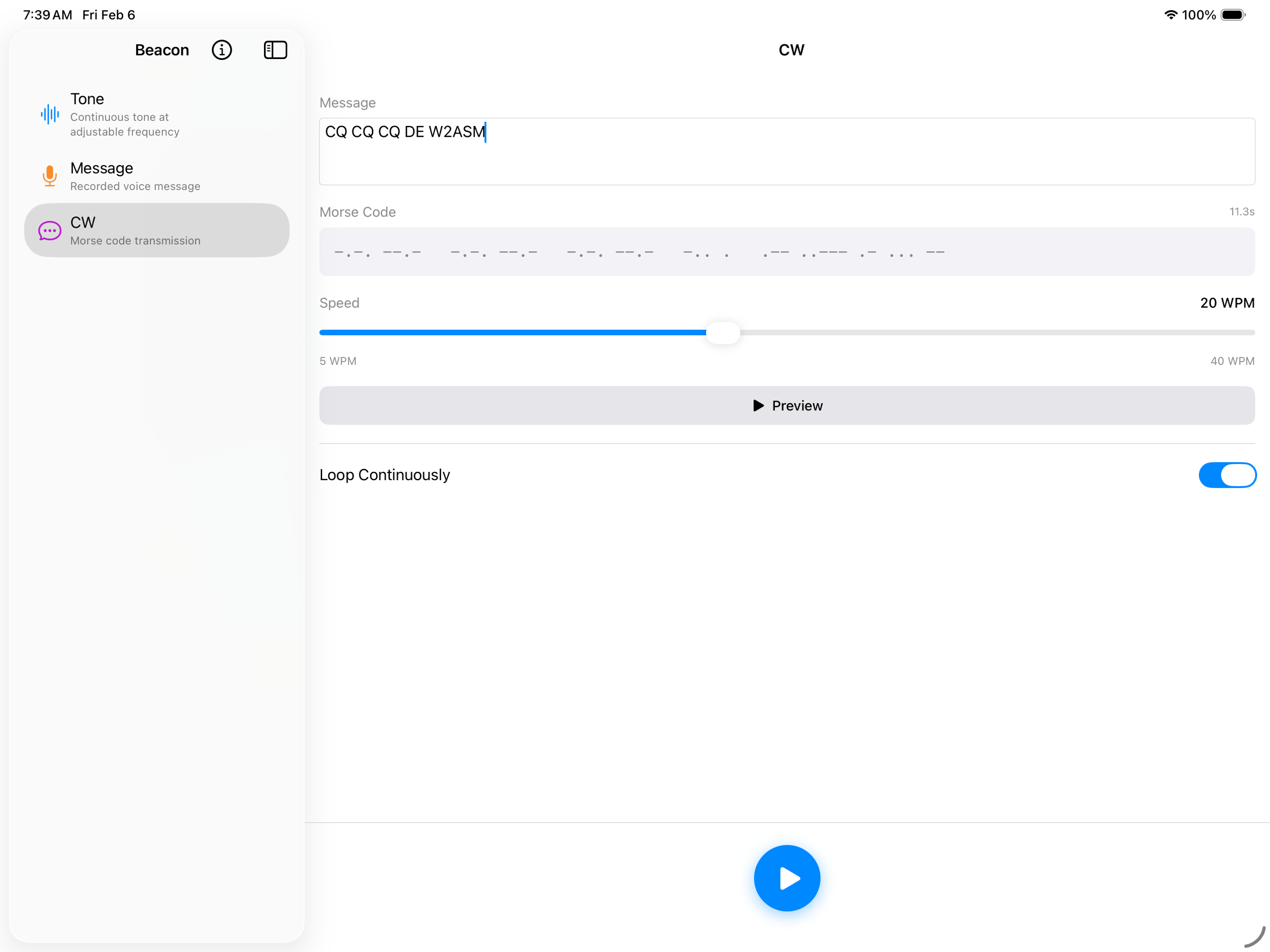Tap the clock time in status bar
Image resolution: width=1270 pixels, height=952 pixels.
click(x=46, y=15)
